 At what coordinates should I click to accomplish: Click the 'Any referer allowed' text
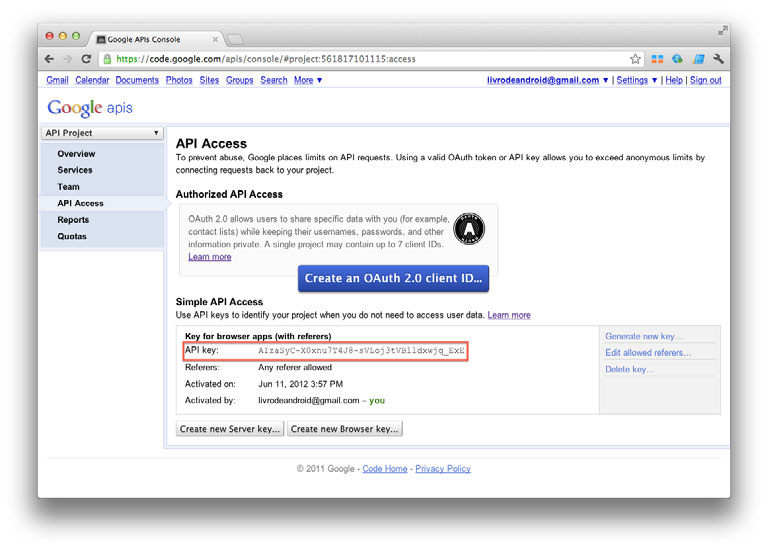(x=295, y=367)
